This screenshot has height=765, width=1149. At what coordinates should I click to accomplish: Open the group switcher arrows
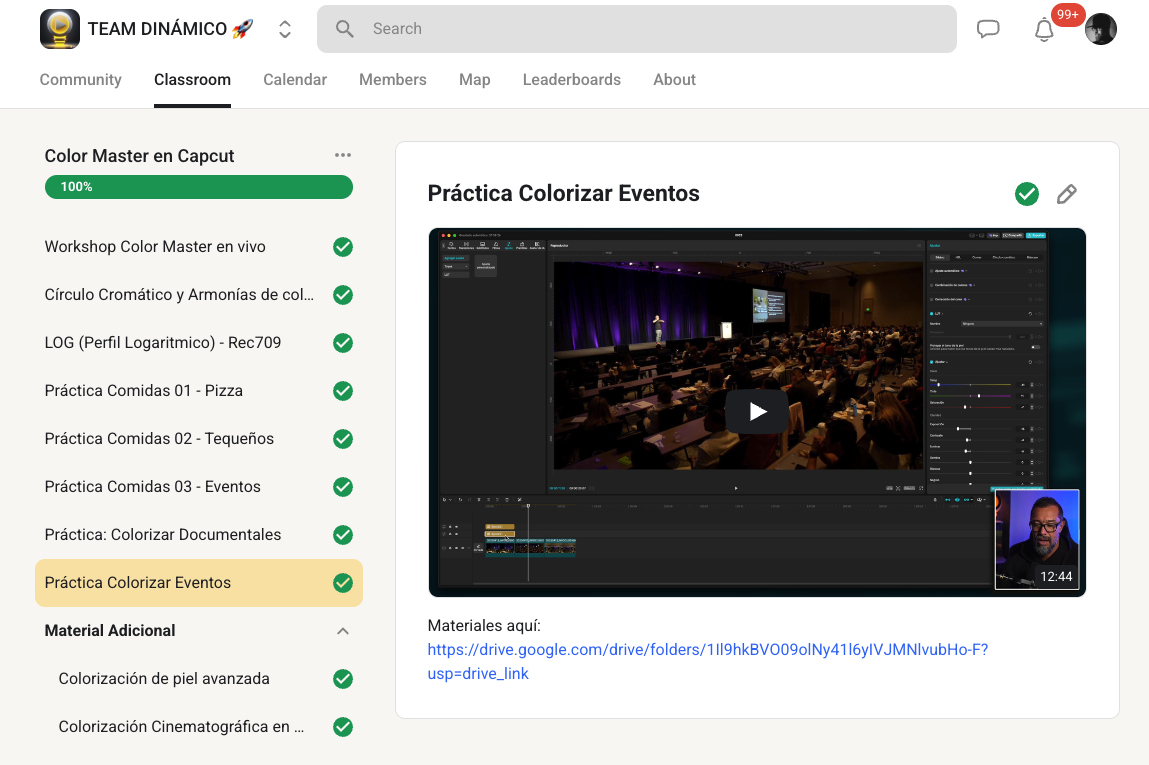285,29
